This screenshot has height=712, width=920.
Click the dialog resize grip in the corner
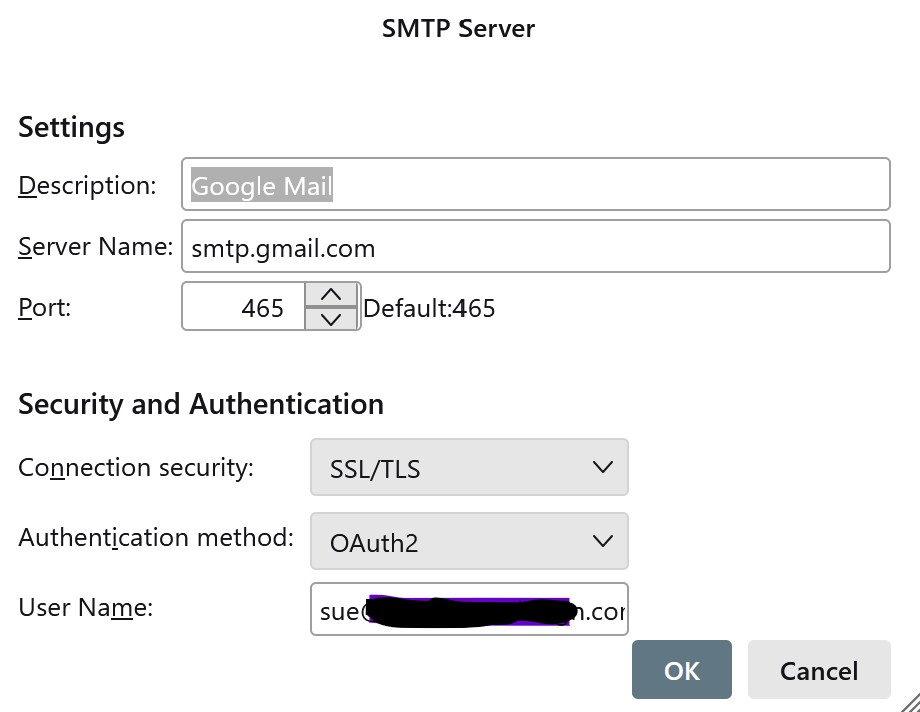click(x=908, y=700)
